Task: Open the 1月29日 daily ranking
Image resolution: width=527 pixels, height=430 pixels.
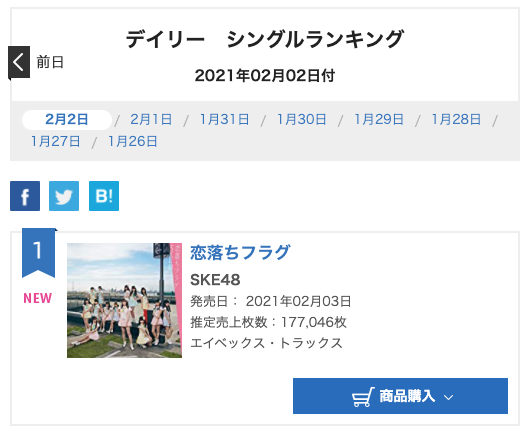Action: point(379,120)
